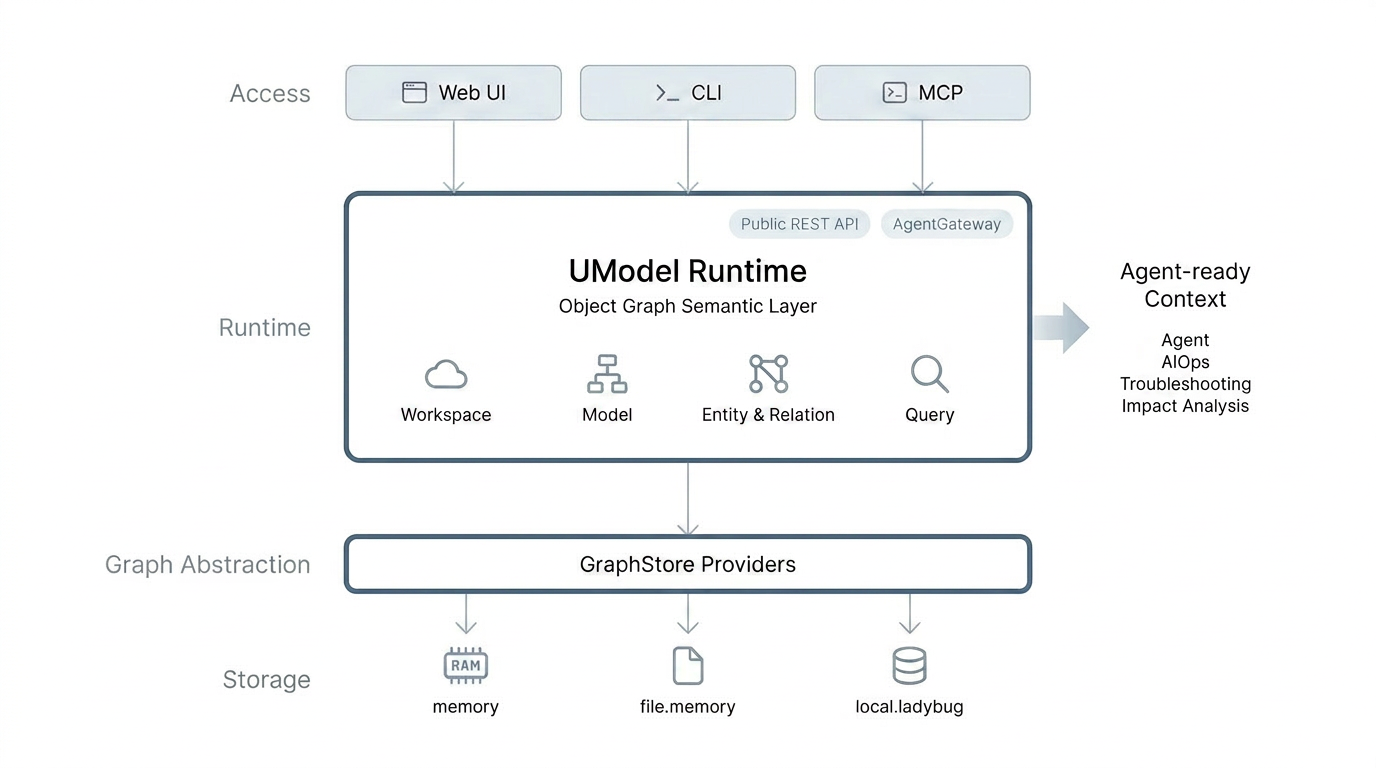The image size is (1376, 768).
Task: Click the MCP terminal icon
Action: 894,93
